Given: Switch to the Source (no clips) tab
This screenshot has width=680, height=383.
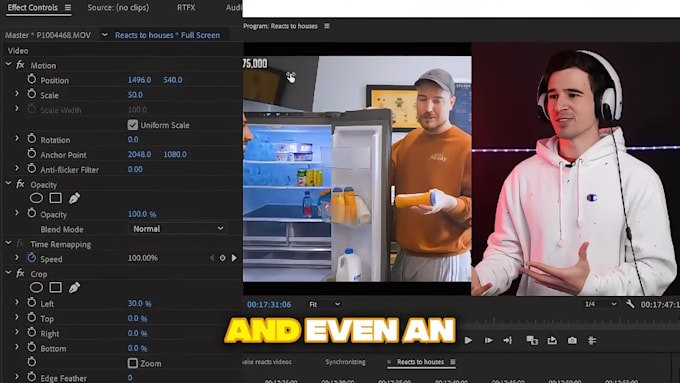Looking at the screenshot, I should [118, 7].
